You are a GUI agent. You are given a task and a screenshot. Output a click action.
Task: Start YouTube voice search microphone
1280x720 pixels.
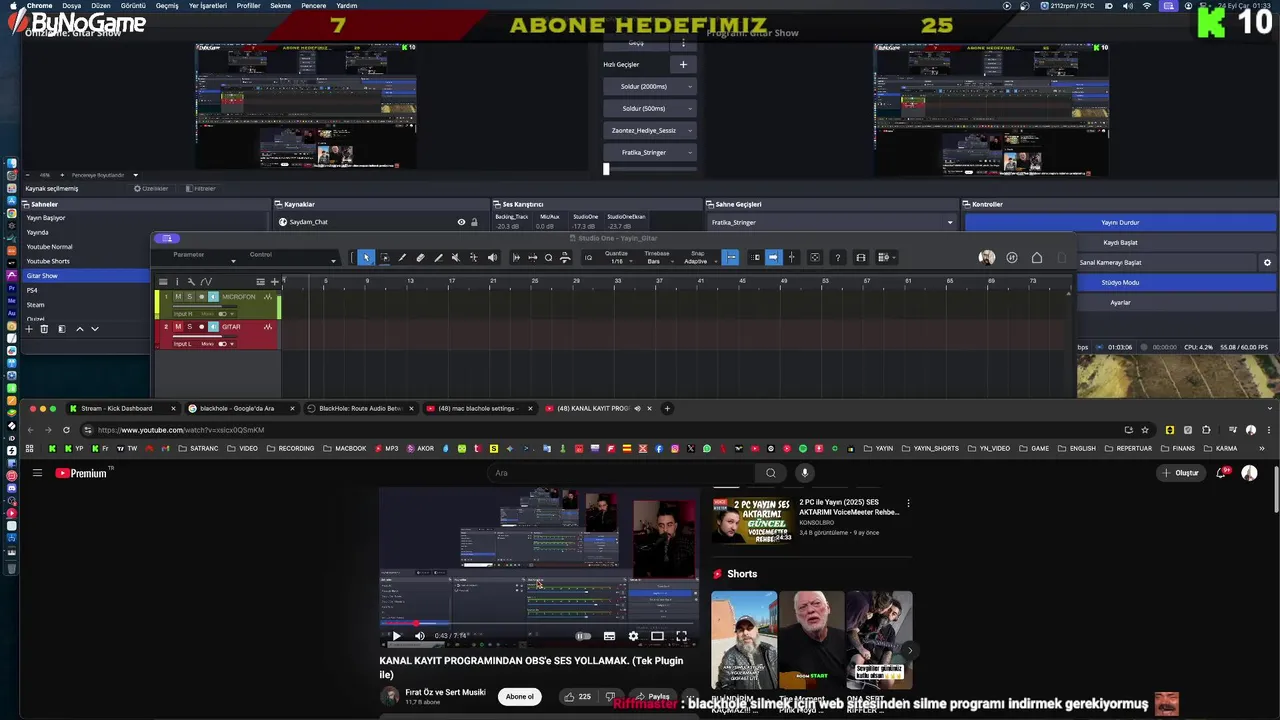coord(804,473)
